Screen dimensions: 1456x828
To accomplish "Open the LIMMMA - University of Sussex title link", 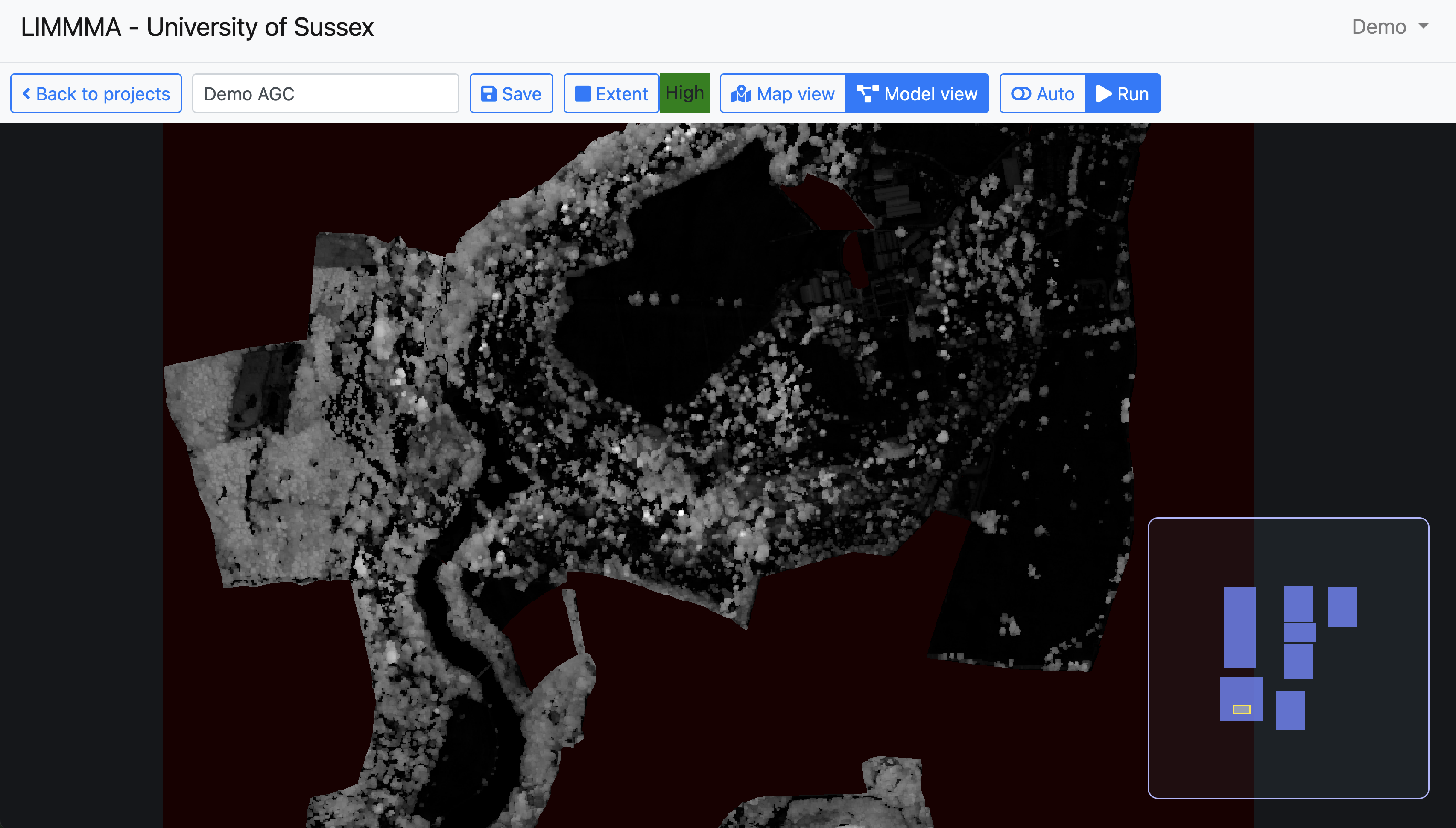I will coord(197,27).
